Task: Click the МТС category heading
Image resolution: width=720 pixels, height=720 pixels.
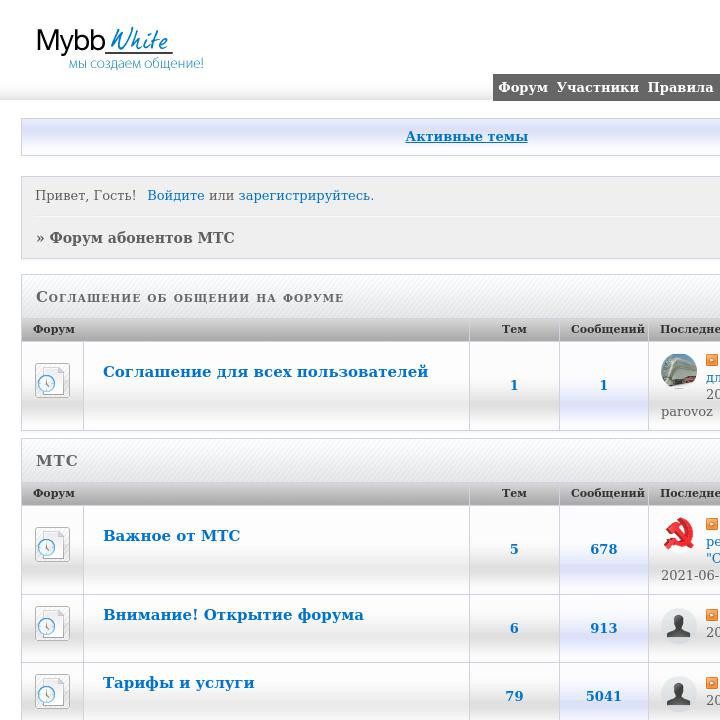Action: click(x=57, y=461)
